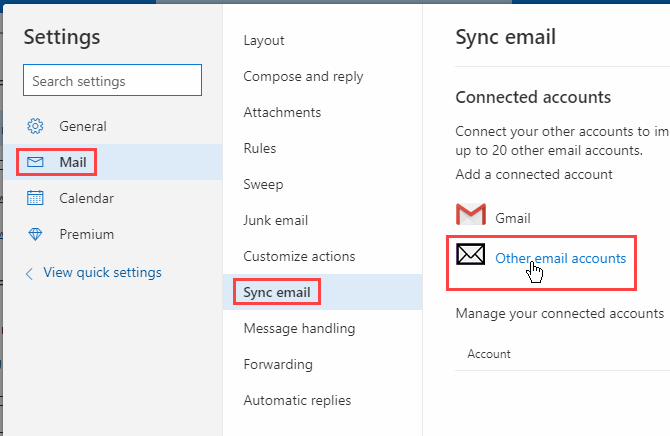Click the Settings panel title
The width and height of the screenshot is (670, 436).
[62, 37]
